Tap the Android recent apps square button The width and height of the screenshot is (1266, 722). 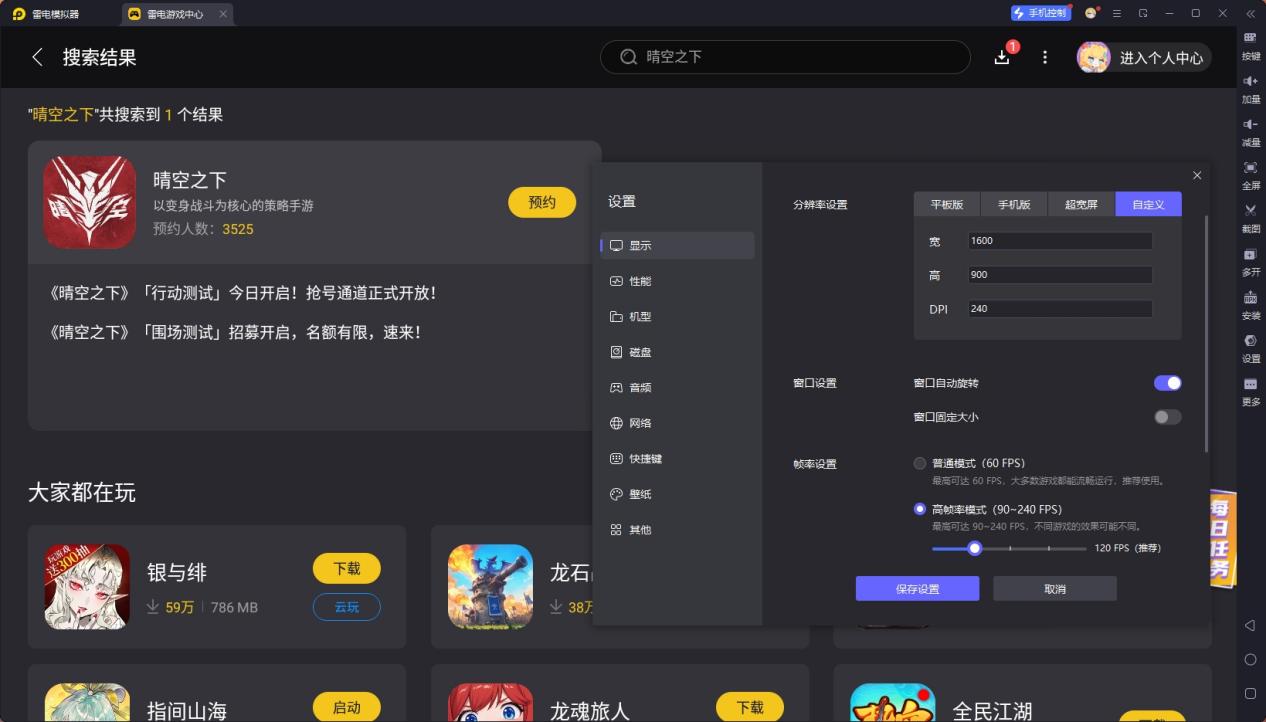tap(1250, 693)
